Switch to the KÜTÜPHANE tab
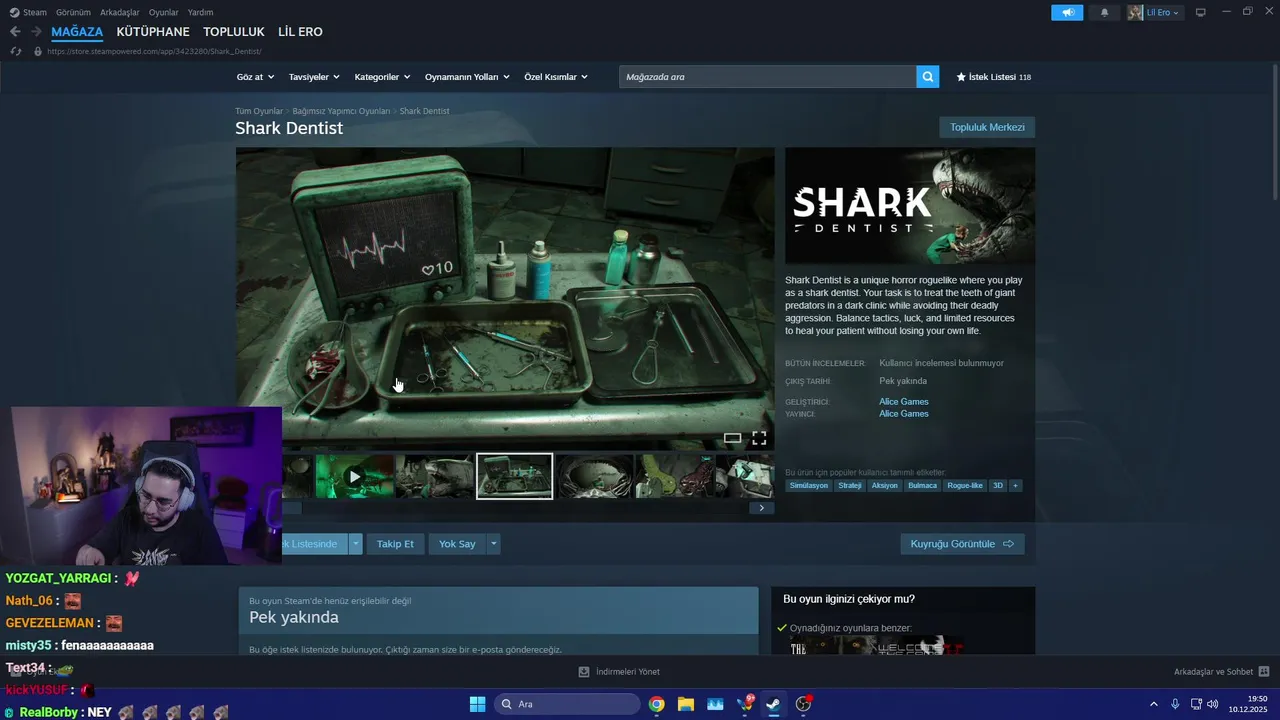Screen dimensions: 1280x720 tap(153, 32)
